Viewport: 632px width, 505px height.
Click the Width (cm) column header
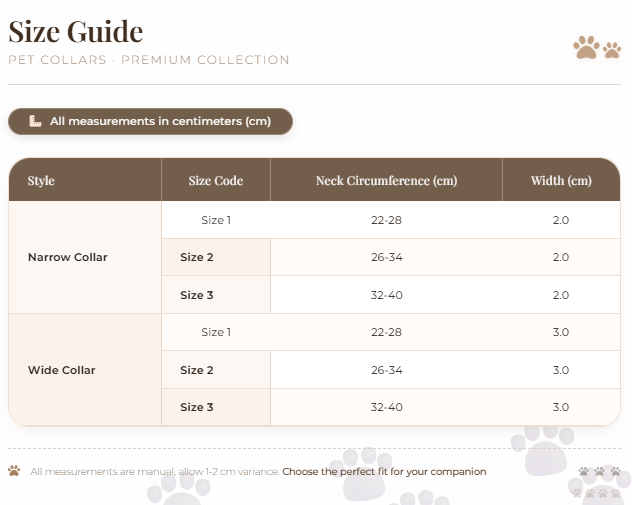[x=561, y=180]
